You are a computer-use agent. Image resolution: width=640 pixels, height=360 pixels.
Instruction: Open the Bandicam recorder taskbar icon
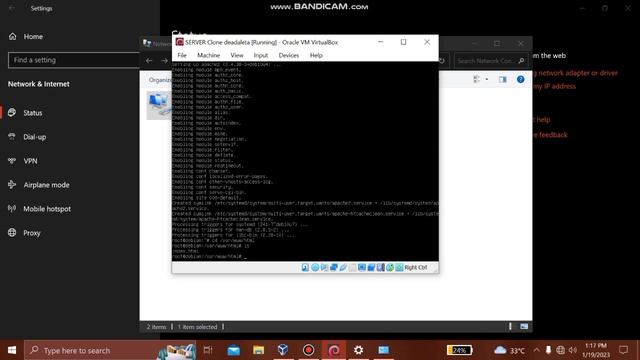[309, 350]
